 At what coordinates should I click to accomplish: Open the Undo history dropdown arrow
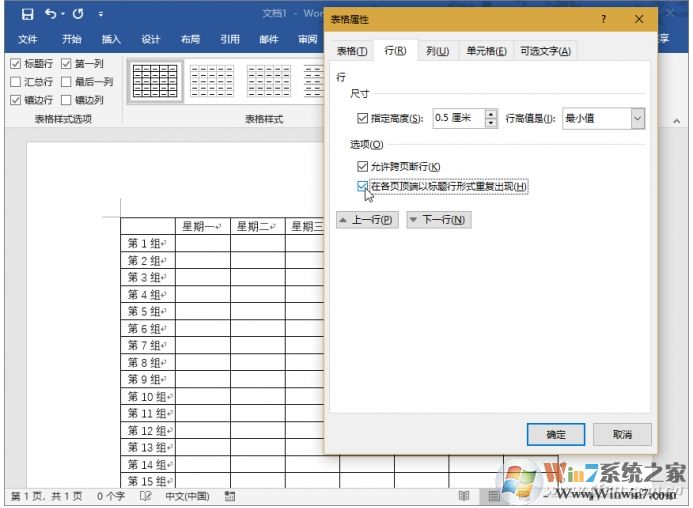click(x=63, y=15)
